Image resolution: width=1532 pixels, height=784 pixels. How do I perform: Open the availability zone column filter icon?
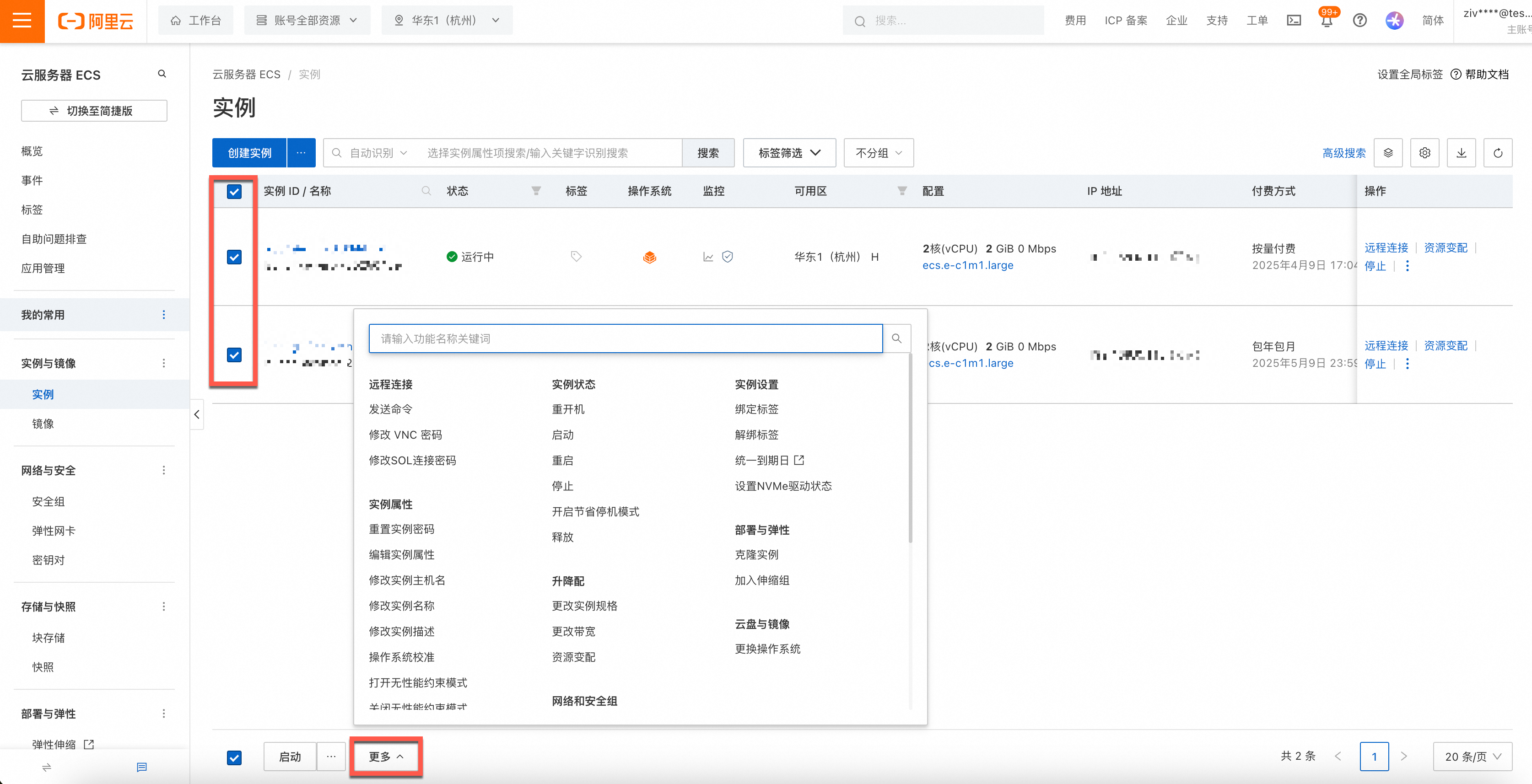coord(901,191)
